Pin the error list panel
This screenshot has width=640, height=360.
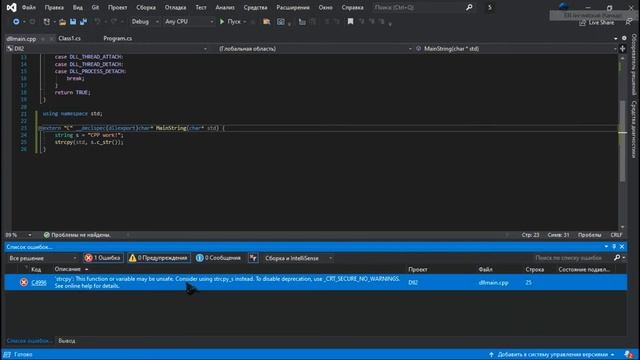(x=614, y=247)
